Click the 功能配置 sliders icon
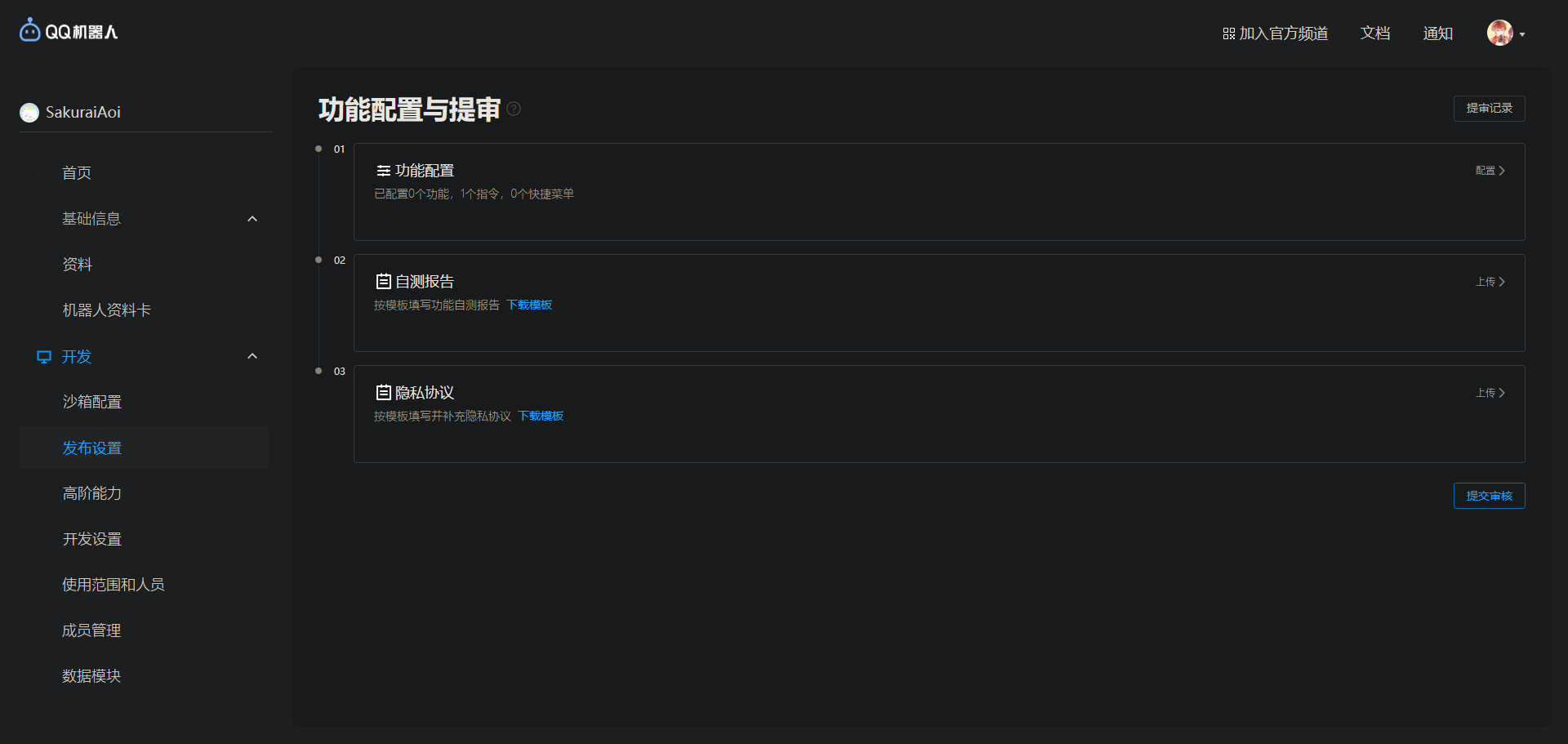The image size is (1568, 744). click(383, 171)
